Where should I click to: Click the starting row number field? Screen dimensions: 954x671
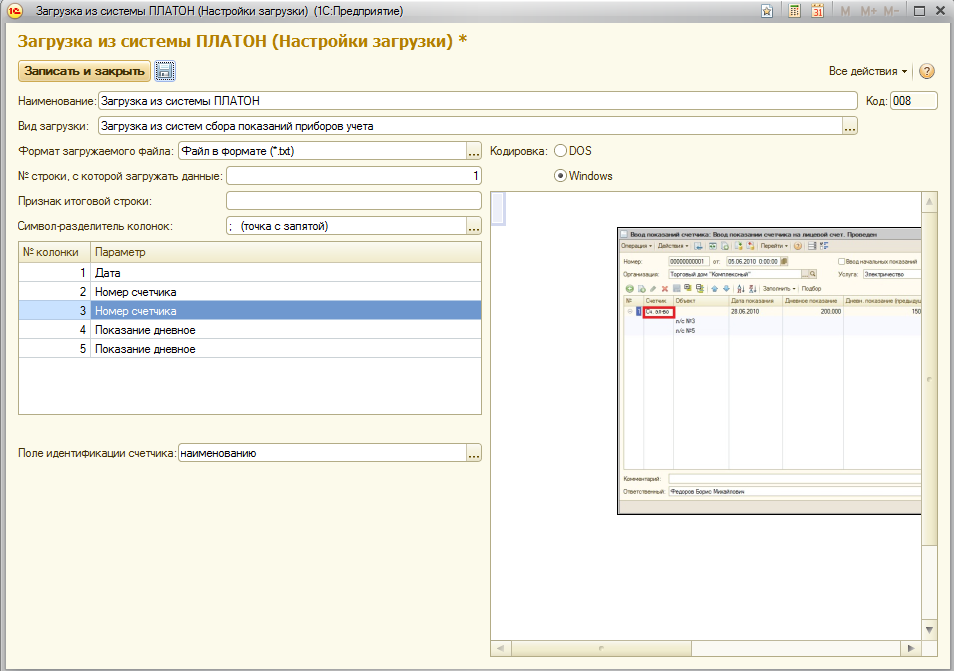click(x=353, y=176)
